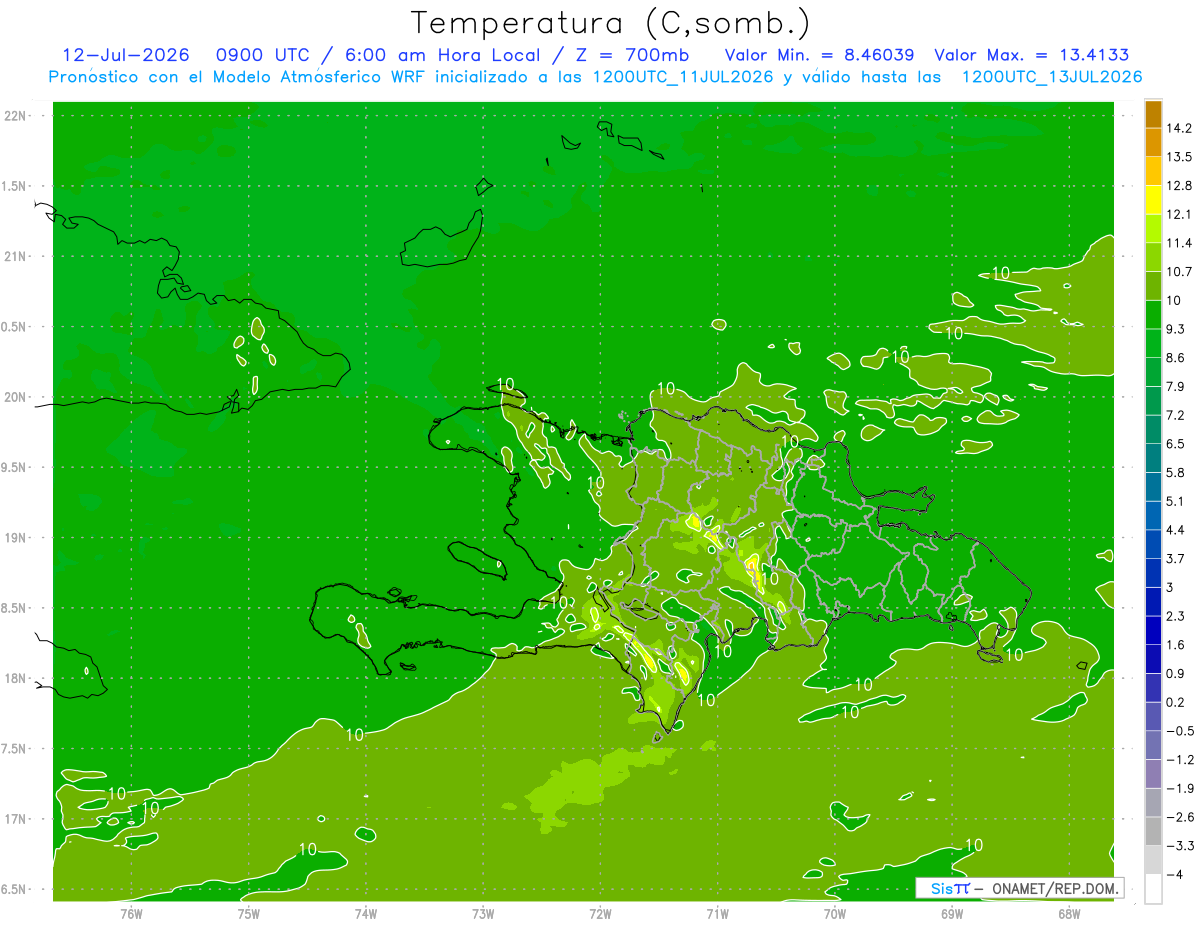Pick color bar segment between 12.8 and 13.5
Image resolution: width=1200 pixels, height=927 pixels.
tap(1153, 171)
